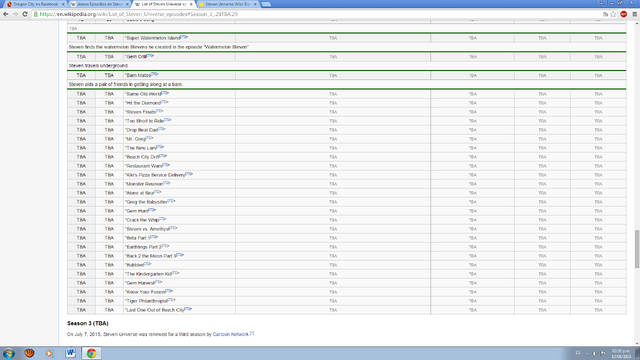Open citation link after "Super Watermelon Island"
The image size is (640, 360).
point(184,37)
